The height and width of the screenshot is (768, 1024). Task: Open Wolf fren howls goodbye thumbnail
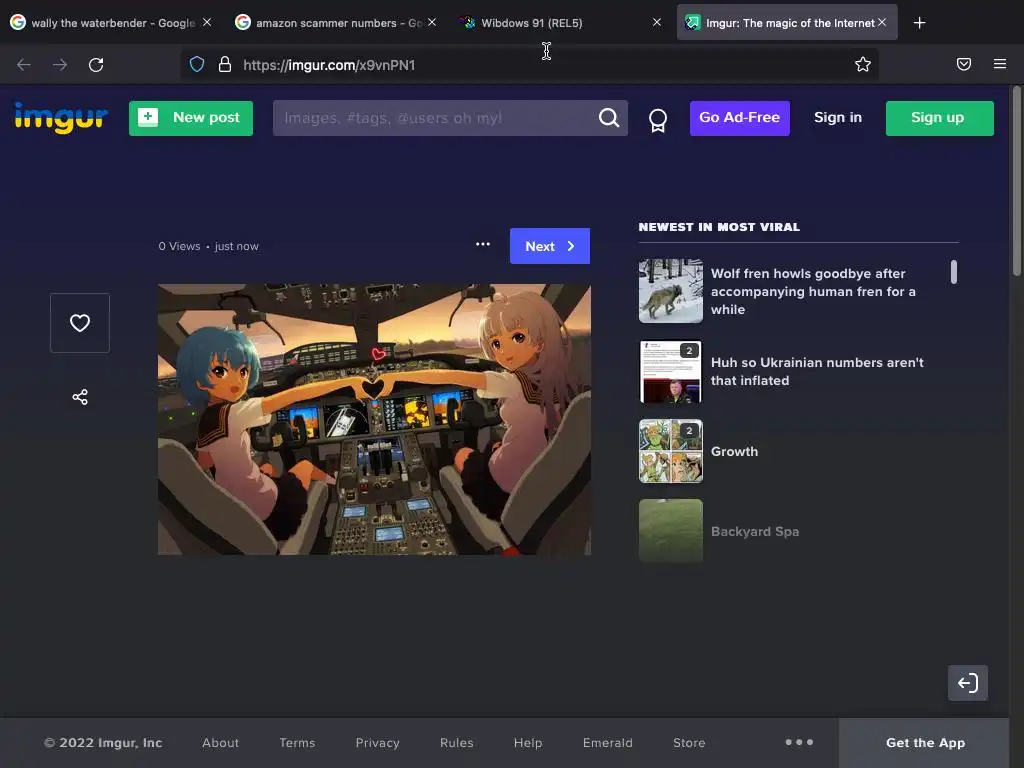tap(671, 291)
